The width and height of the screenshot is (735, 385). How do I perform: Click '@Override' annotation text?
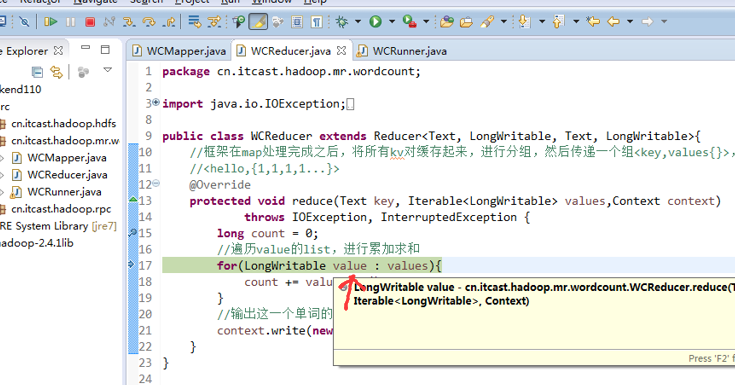pyautogui.click(x=220, y=184)
